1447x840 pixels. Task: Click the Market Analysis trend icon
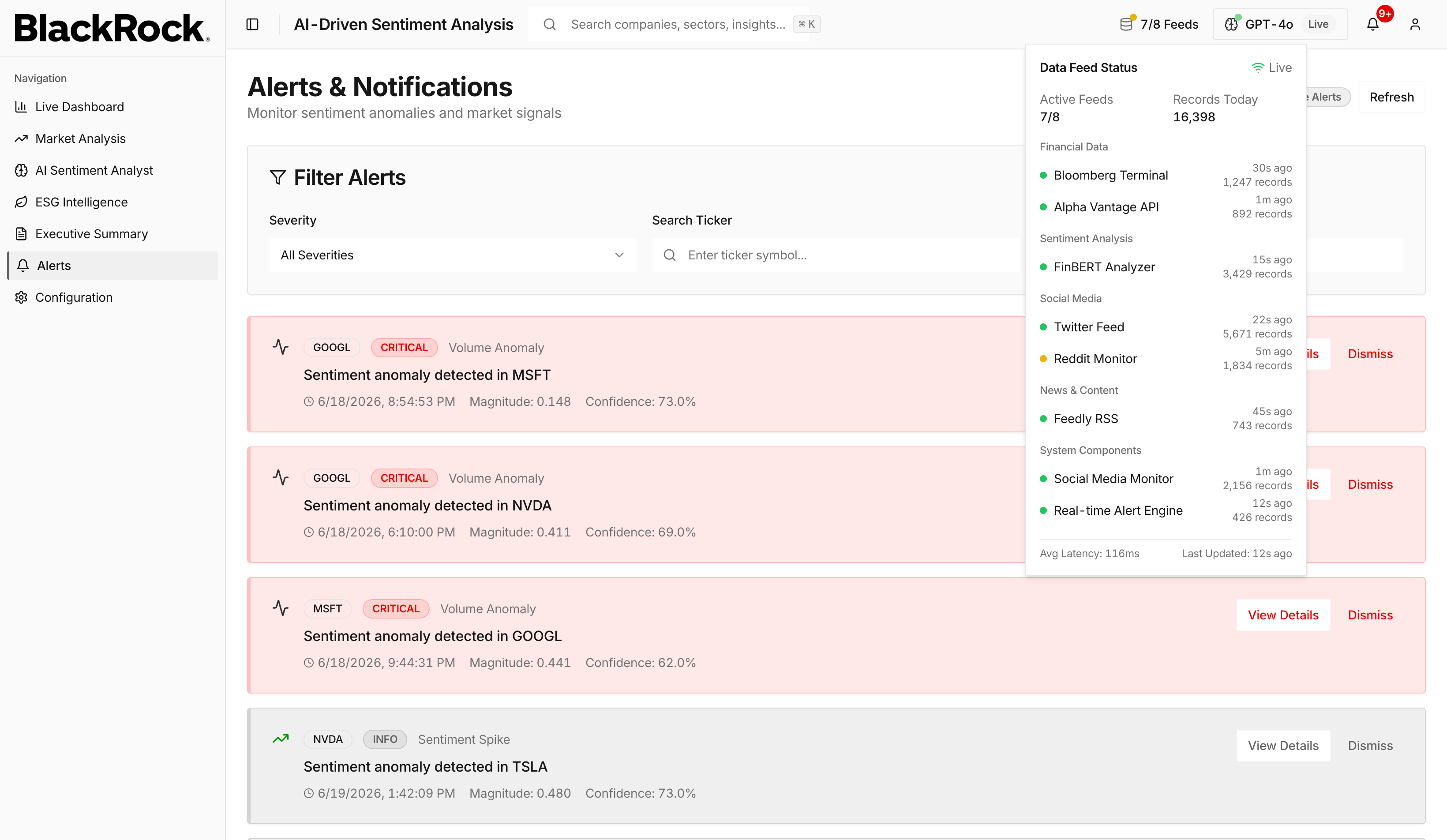point(21,139)
